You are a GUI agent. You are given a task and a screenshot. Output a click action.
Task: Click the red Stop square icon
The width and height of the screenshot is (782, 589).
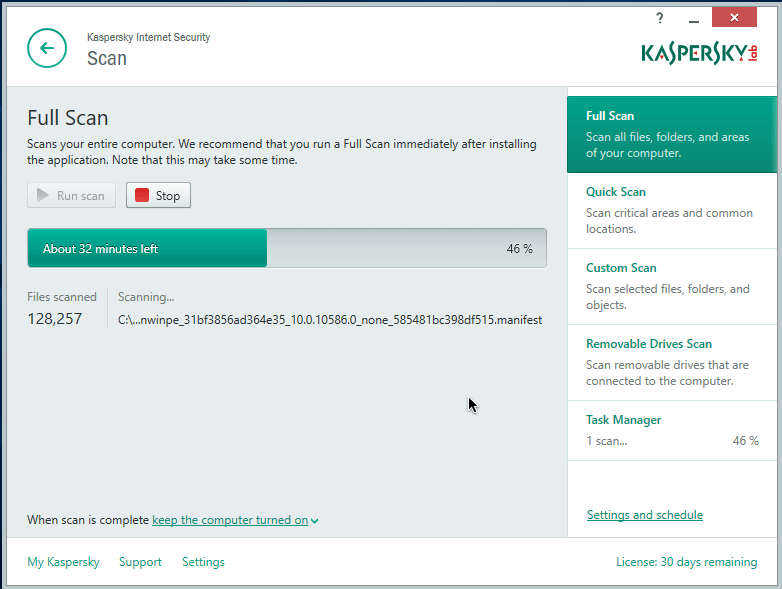(142, 196)
